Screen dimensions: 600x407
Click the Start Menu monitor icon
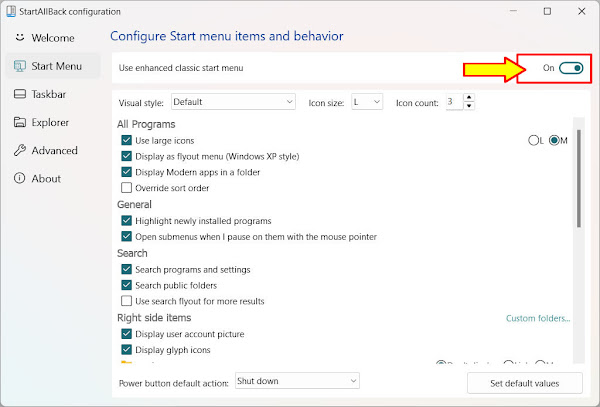pyautogui.click(x=20, y=66)
